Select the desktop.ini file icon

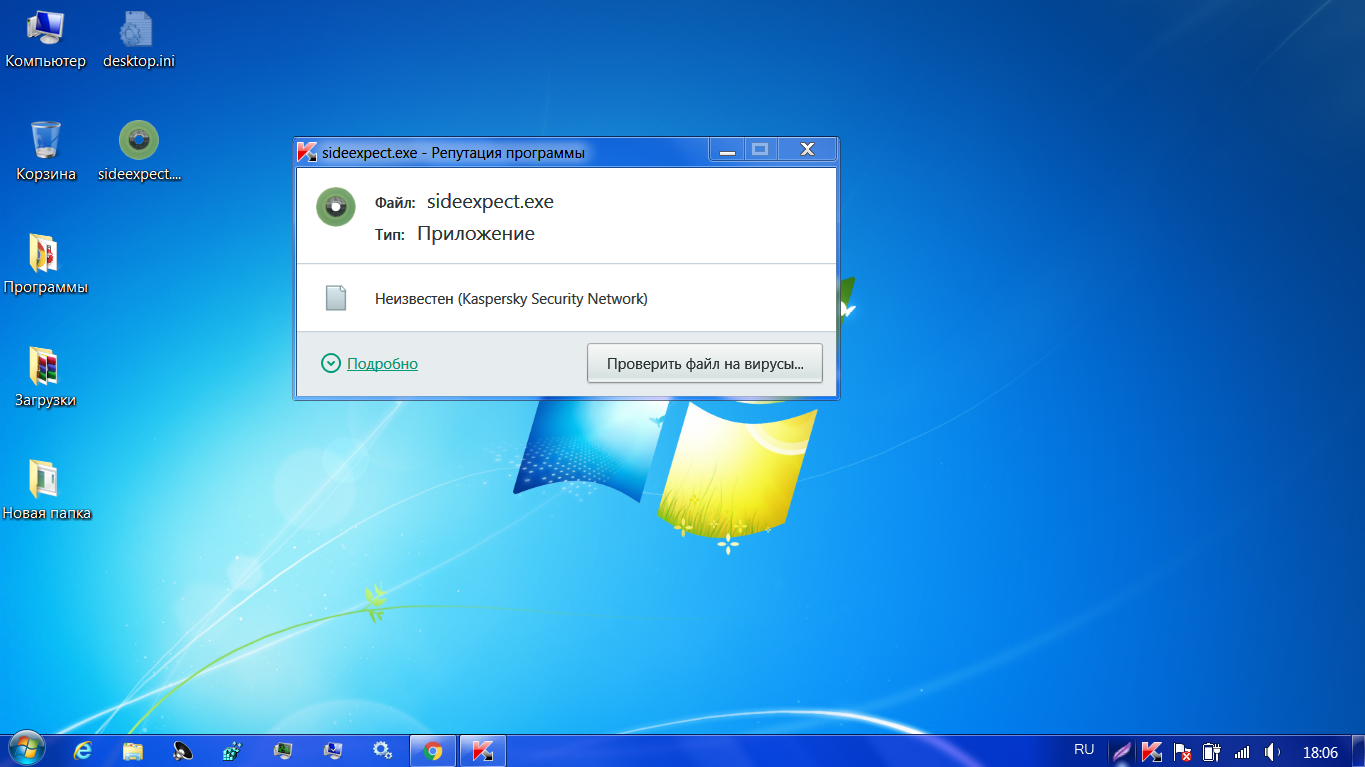138,40
